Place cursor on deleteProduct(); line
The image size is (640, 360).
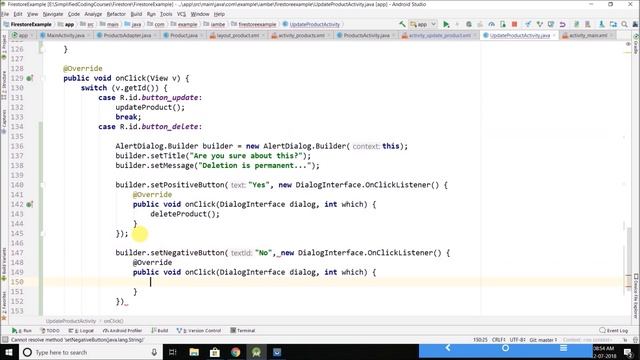tap(184, 214)
